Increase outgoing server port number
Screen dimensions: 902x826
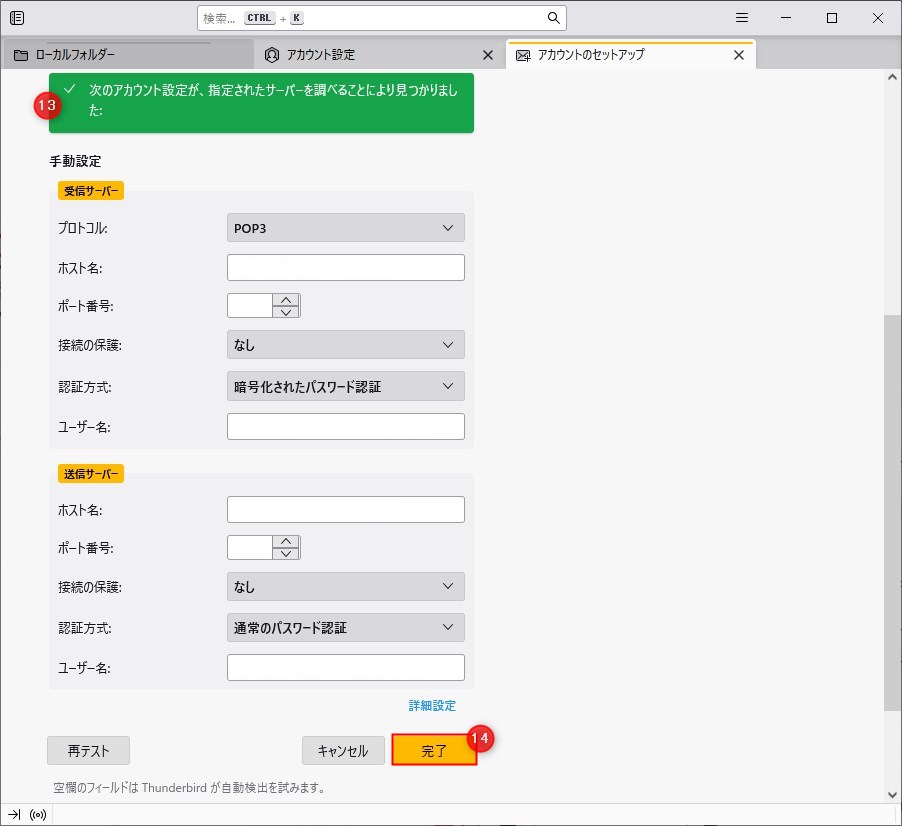coord(286,542)
